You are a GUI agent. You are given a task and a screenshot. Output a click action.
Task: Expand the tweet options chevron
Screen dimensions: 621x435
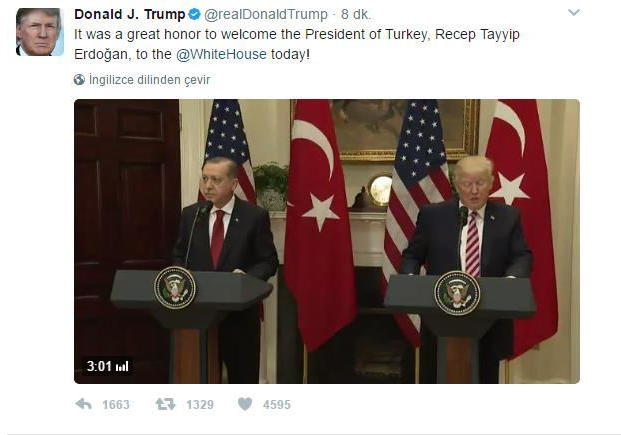click(x=574, y=13)
